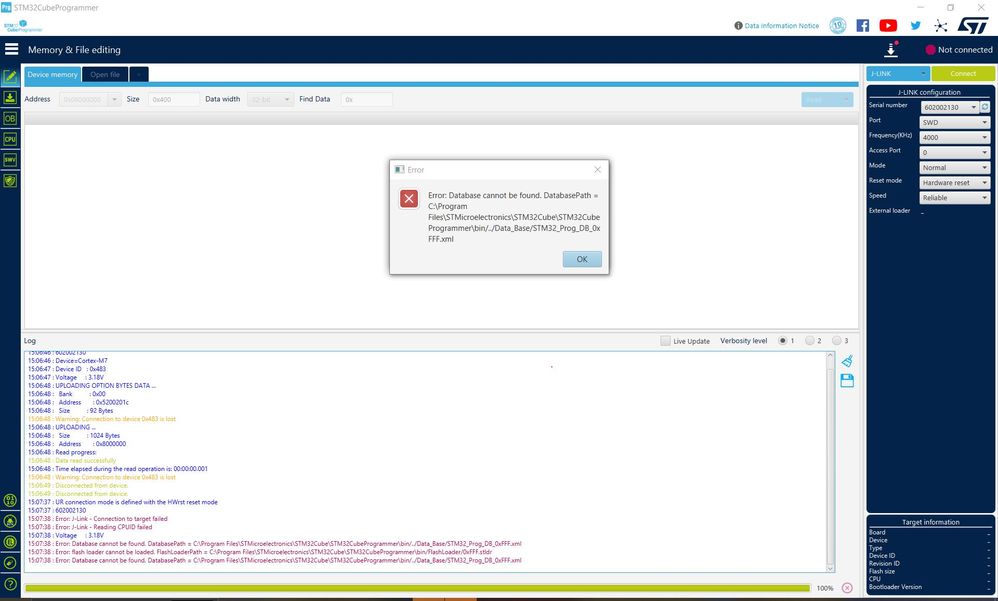Click the log line 'J-Link - Connection to target failed'
The image size is (998, 601).
coord(97,519)
